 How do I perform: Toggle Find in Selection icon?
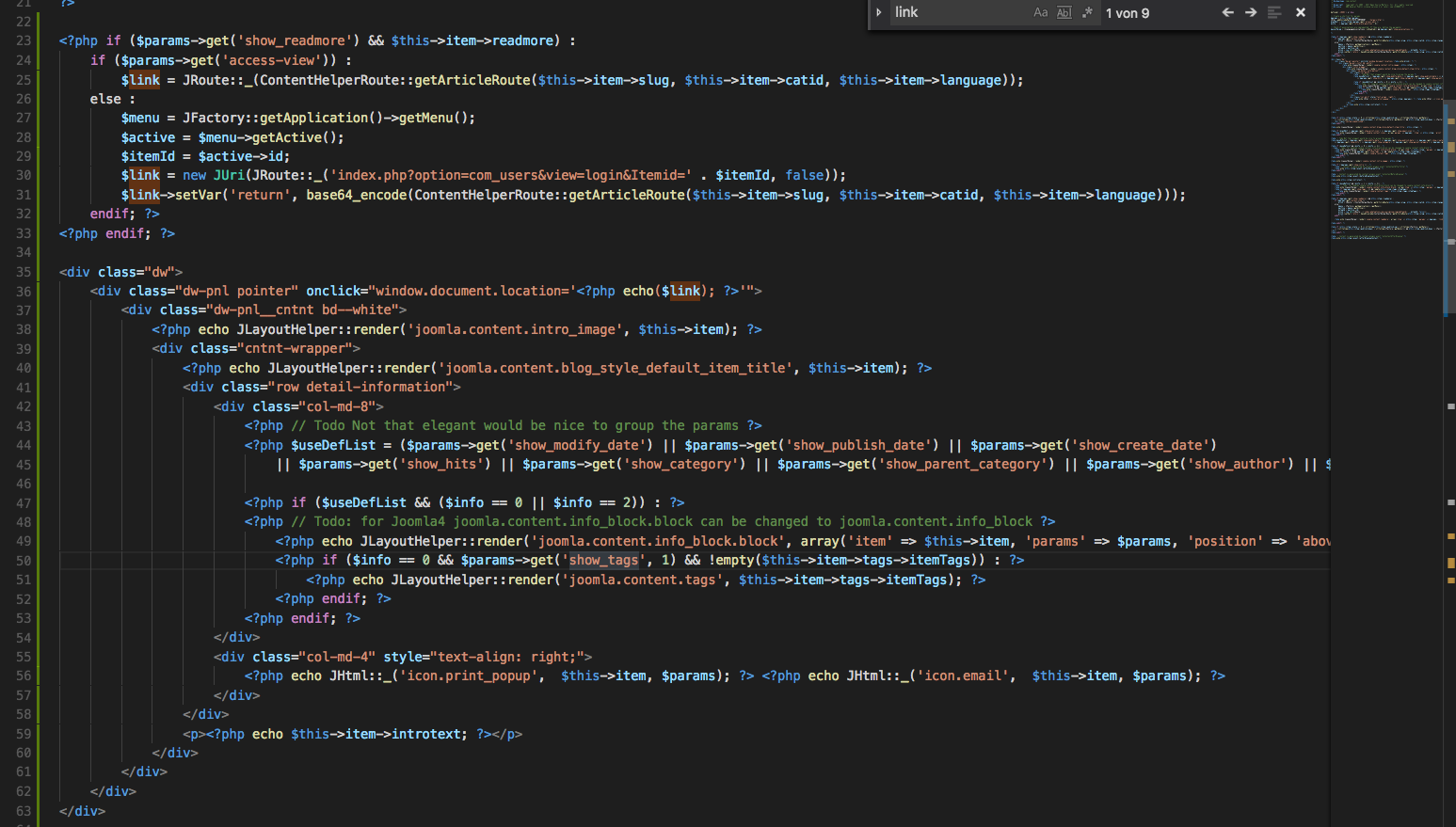click(x=1274, y=12)
